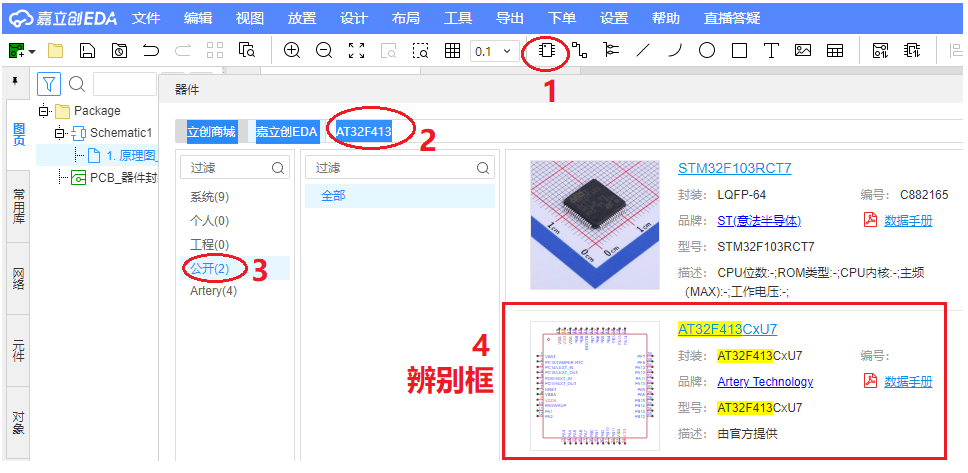Screen dimensions: 968x473
Task: Select the 公开(2) category filter
Action: pos(209,268)
